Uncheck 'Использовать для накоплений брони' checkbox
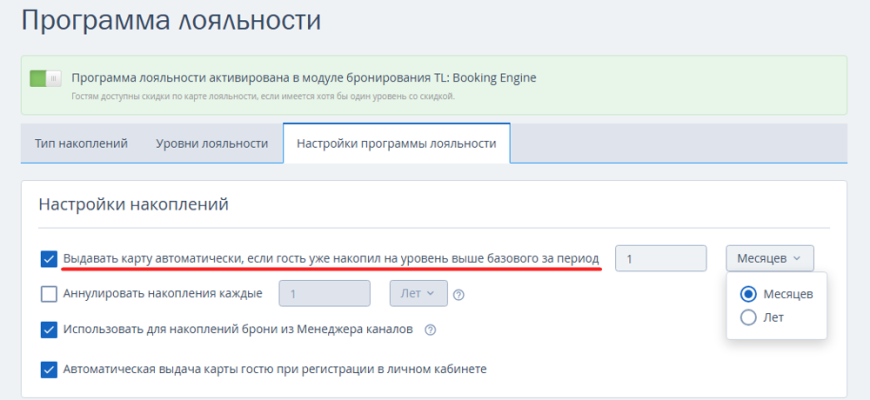This screenshot has width=870, height=400. (49, 329)
